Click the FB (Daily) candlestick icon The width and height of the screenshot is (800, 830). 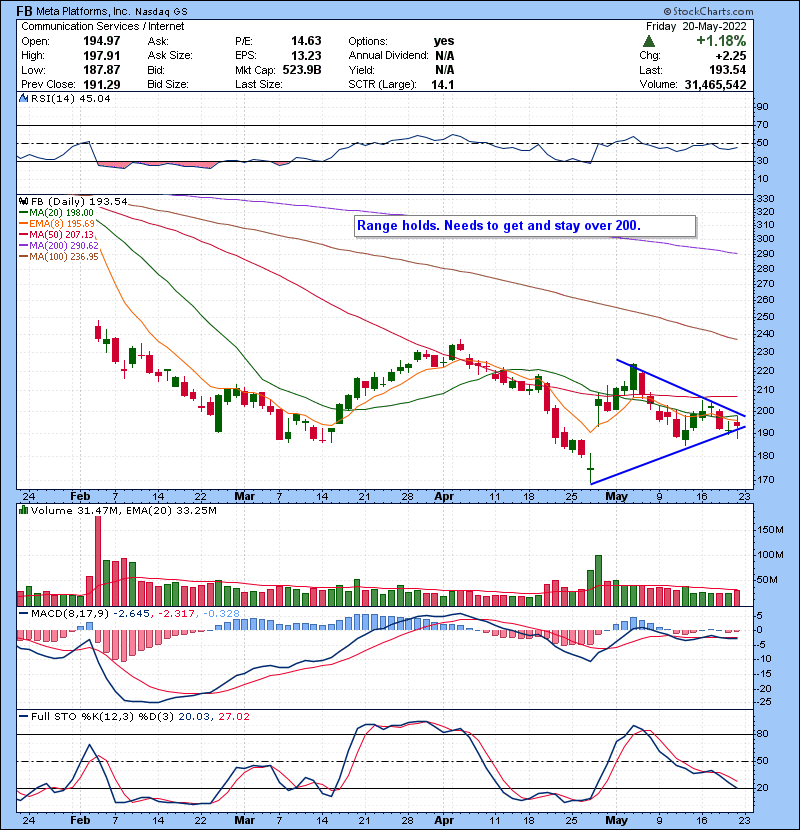[x=23, y=201]
